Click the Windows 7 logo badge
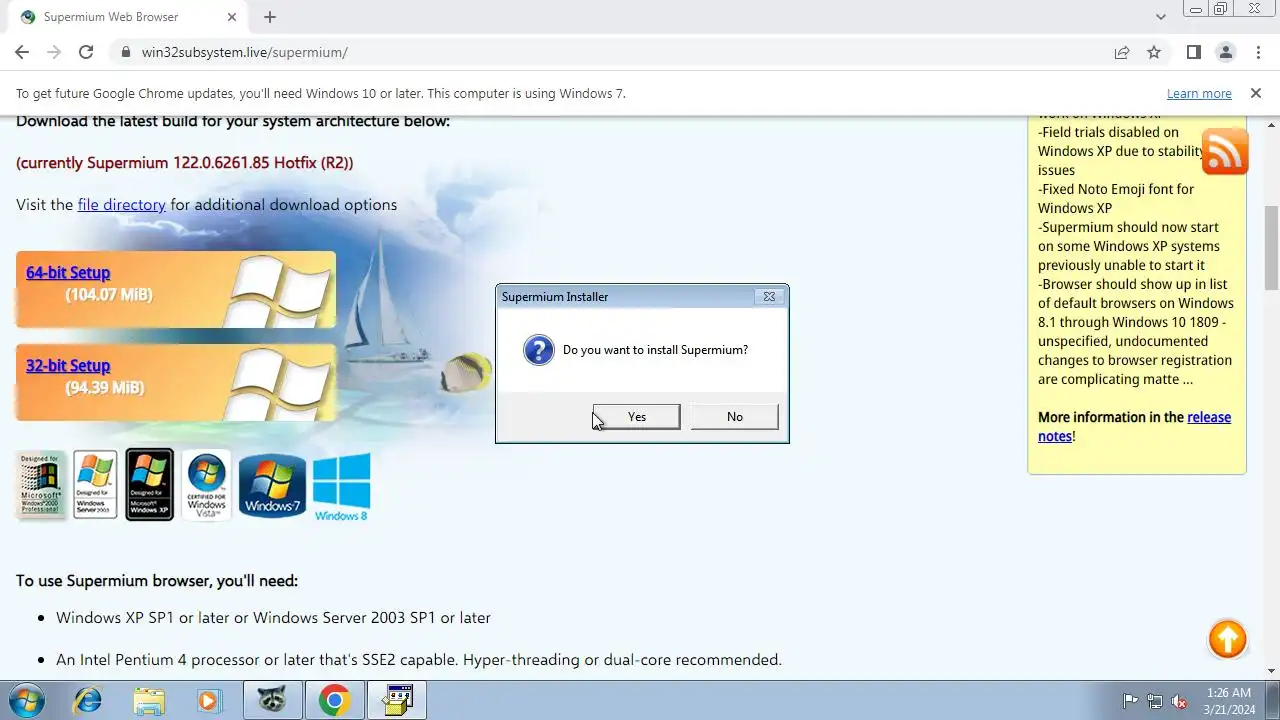The height and width of the screenshot is (720, 1280). point(272,485)
